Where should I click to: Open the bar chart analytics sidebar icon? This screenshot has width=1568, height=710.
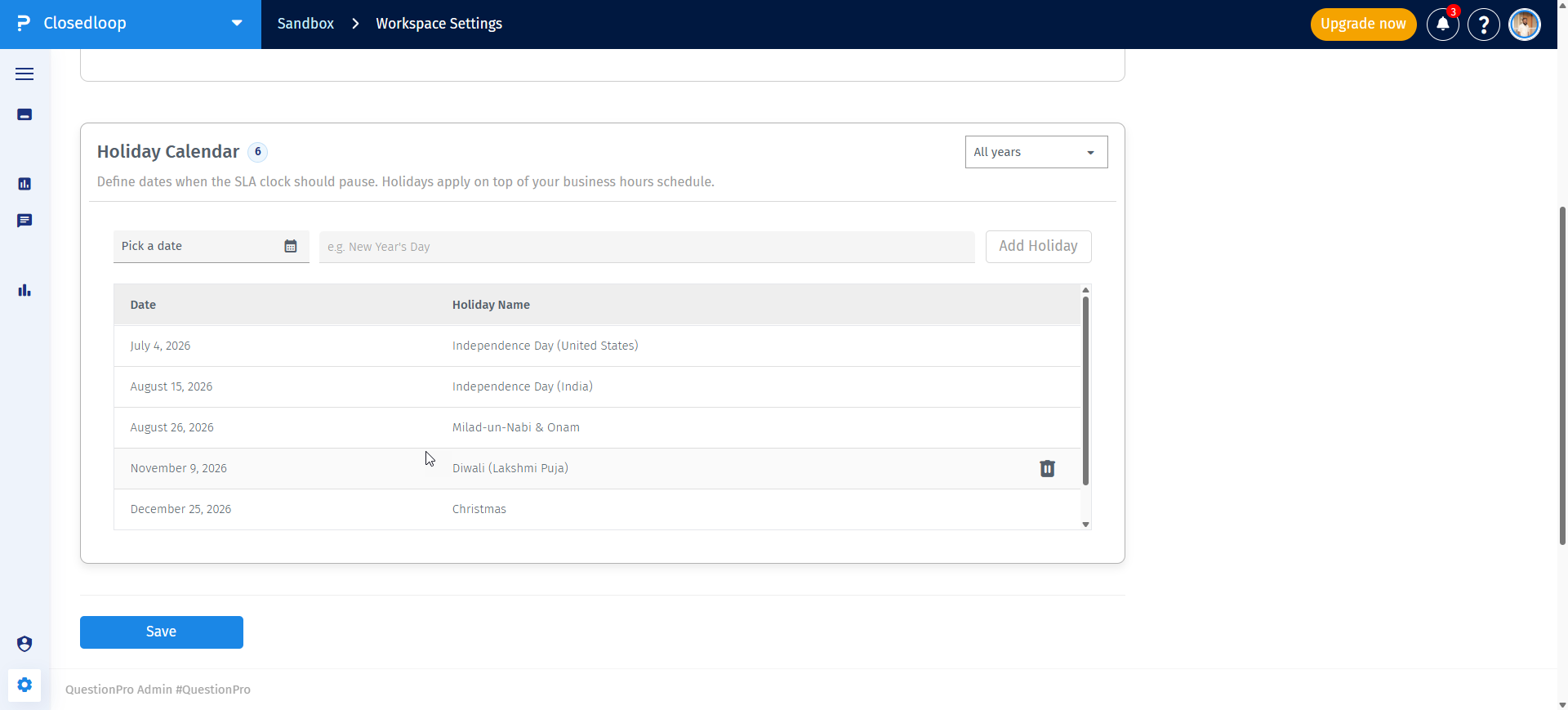[x=24, y=290]
